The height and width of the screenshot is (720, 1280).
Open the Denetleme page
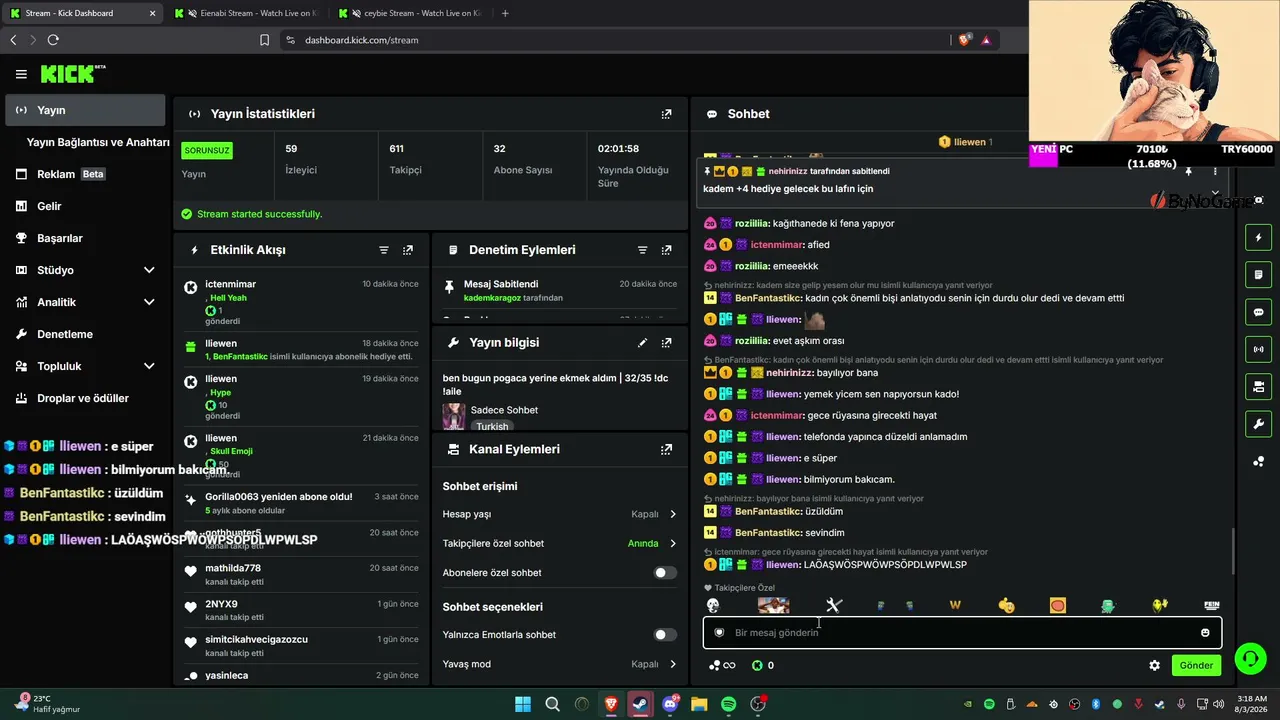click(86, 334)
